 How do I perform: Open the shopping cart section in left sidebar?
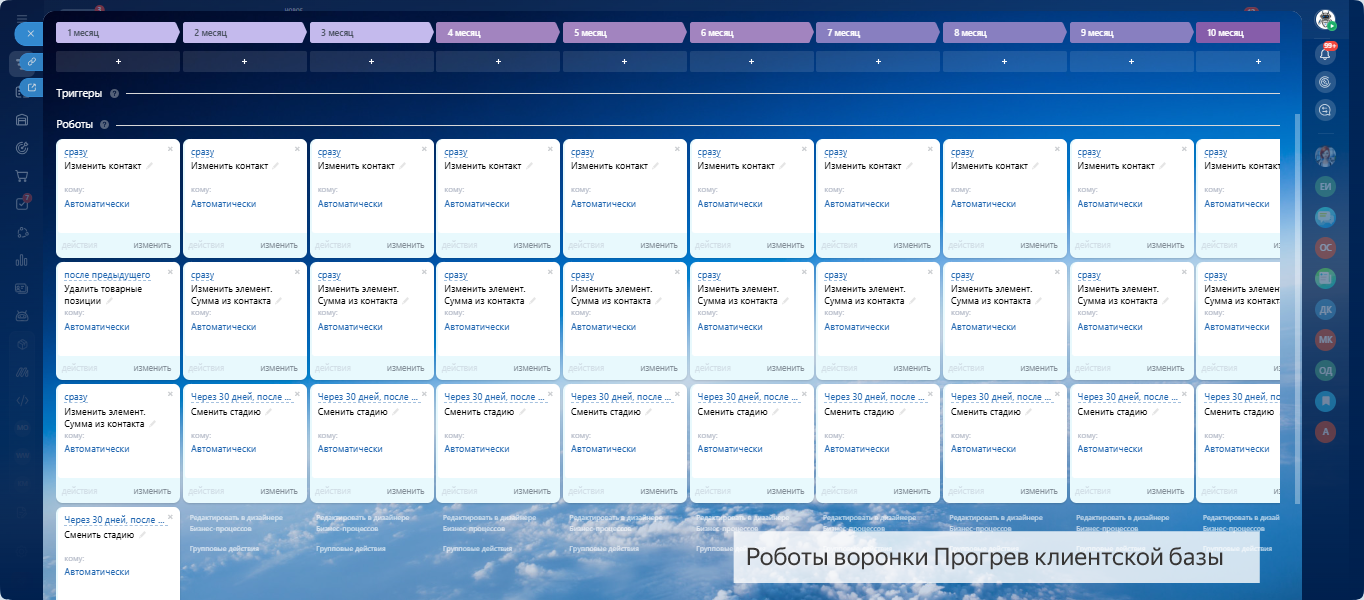[22, 176]
